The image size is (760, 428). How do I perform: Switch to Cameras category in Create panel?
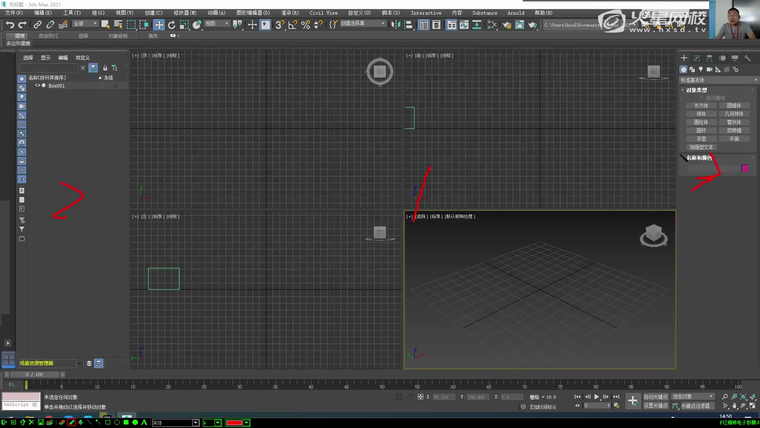[x=710, y=69]
